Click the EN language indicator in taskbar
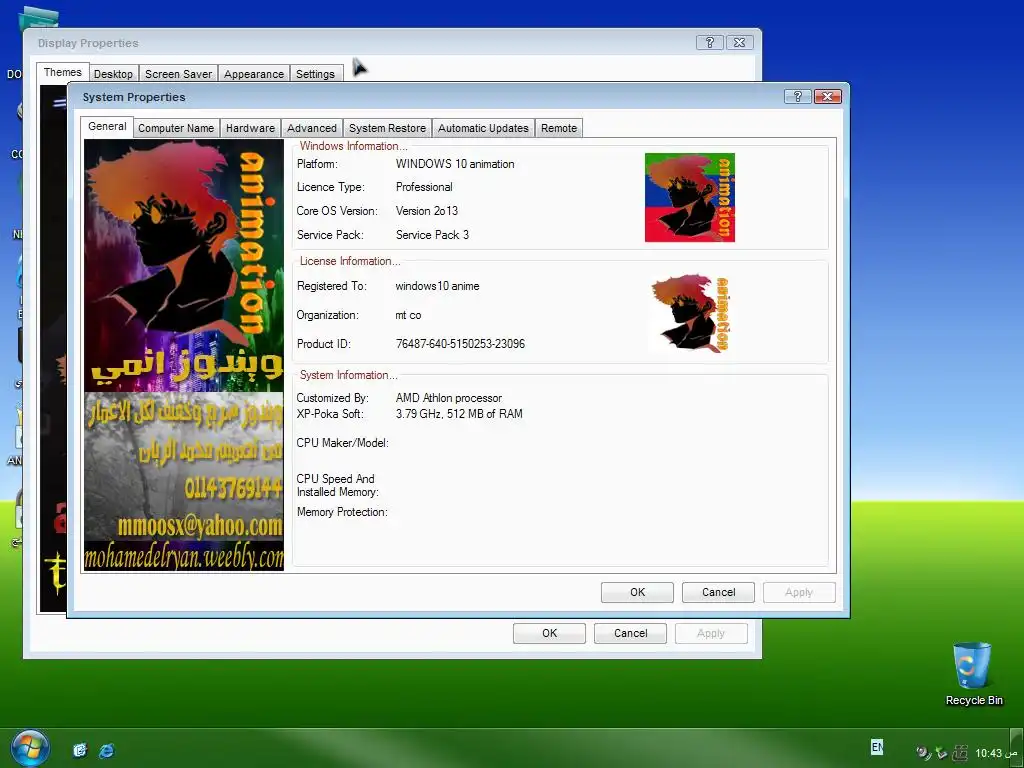 [x=877, y=746]
